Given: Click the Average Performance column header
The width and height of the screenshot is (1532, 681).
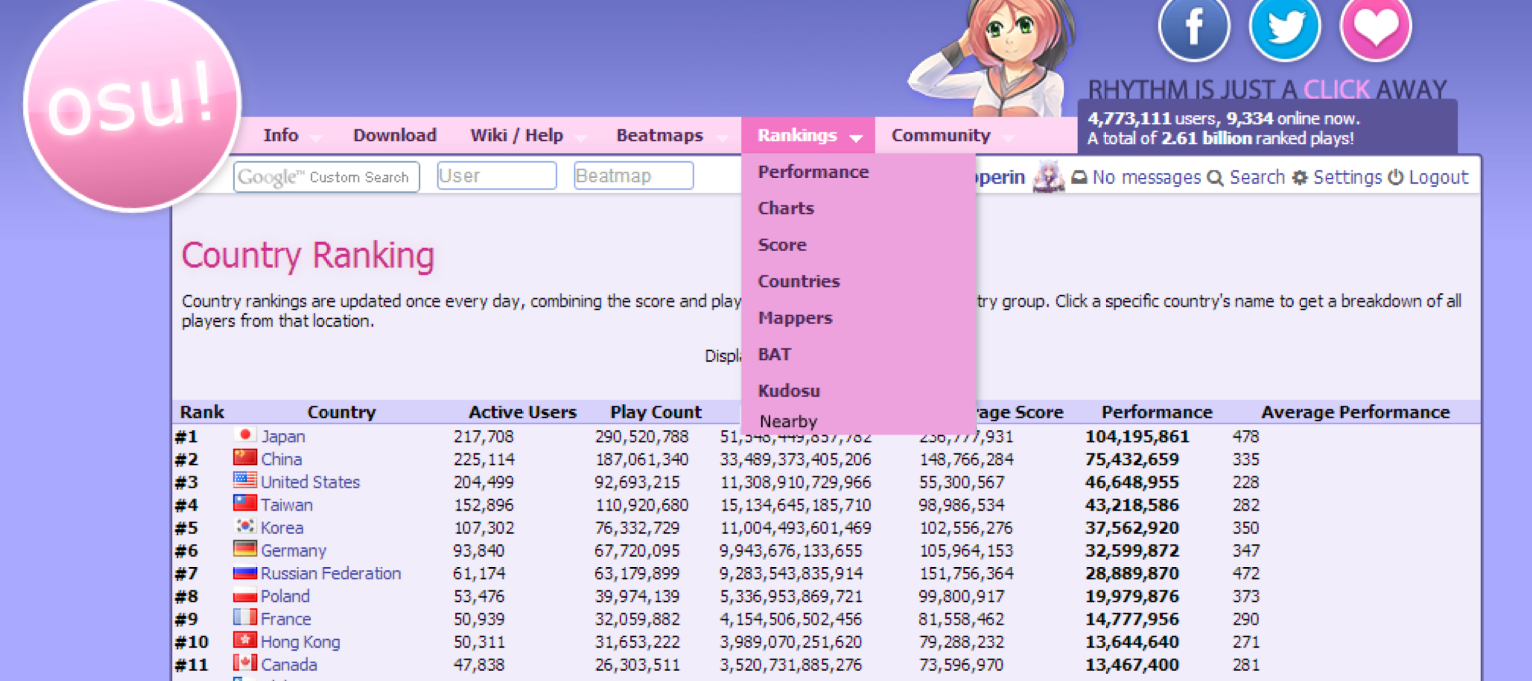Looking at the screenshot, I should (x=1355, y=412).
